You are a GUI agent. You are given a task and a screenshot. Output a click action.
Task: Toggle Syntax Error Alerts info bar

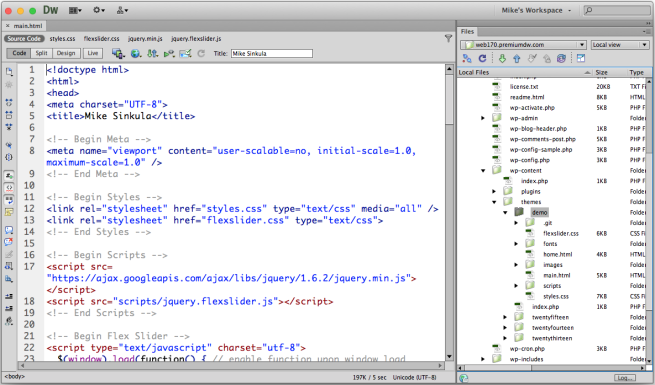[x=9, y=212]
